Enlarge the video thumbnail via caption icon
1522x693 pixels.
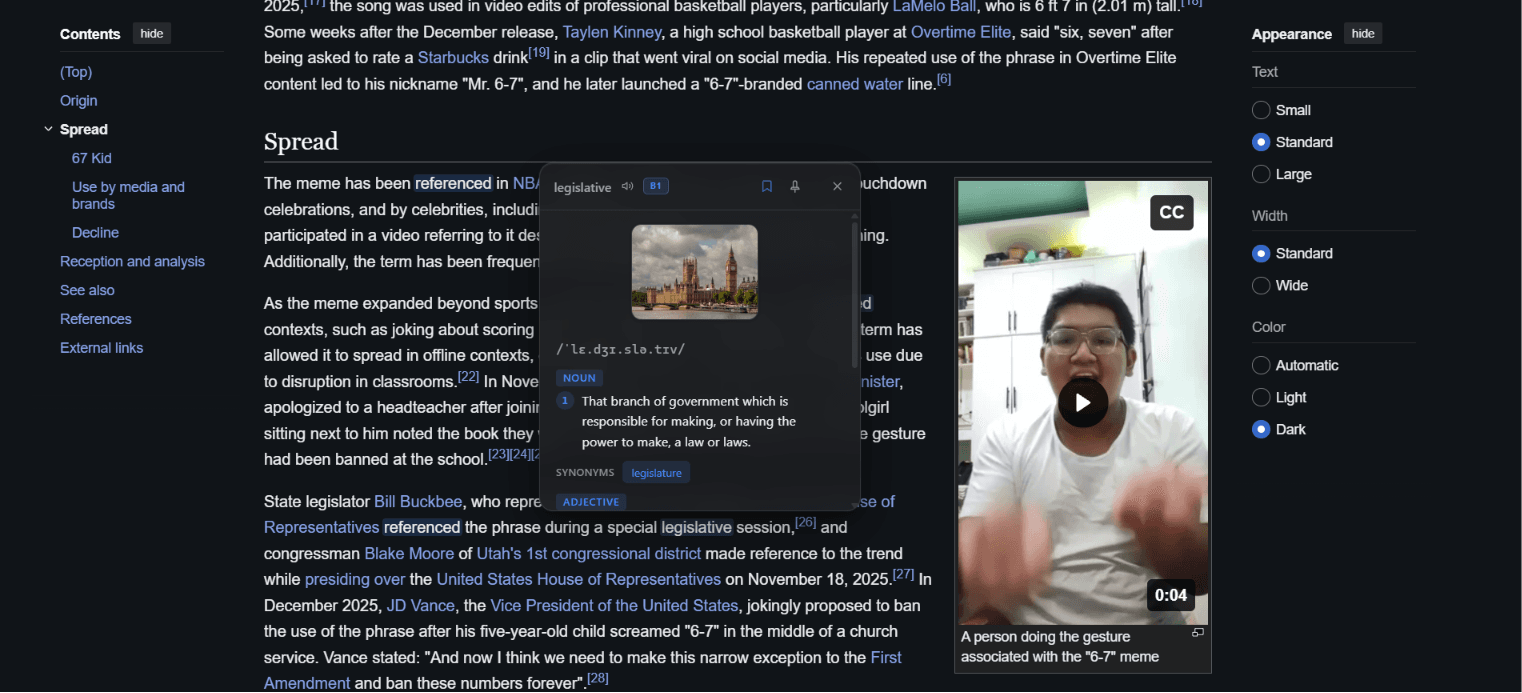[1198, 632]
